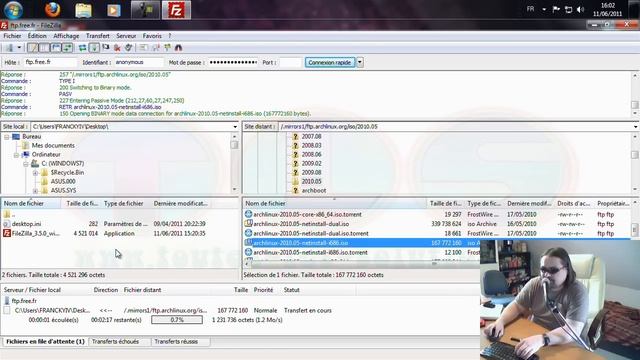Sort local list by Dernière modification
This screenshot has width=640, height=360.
[180, 203]
